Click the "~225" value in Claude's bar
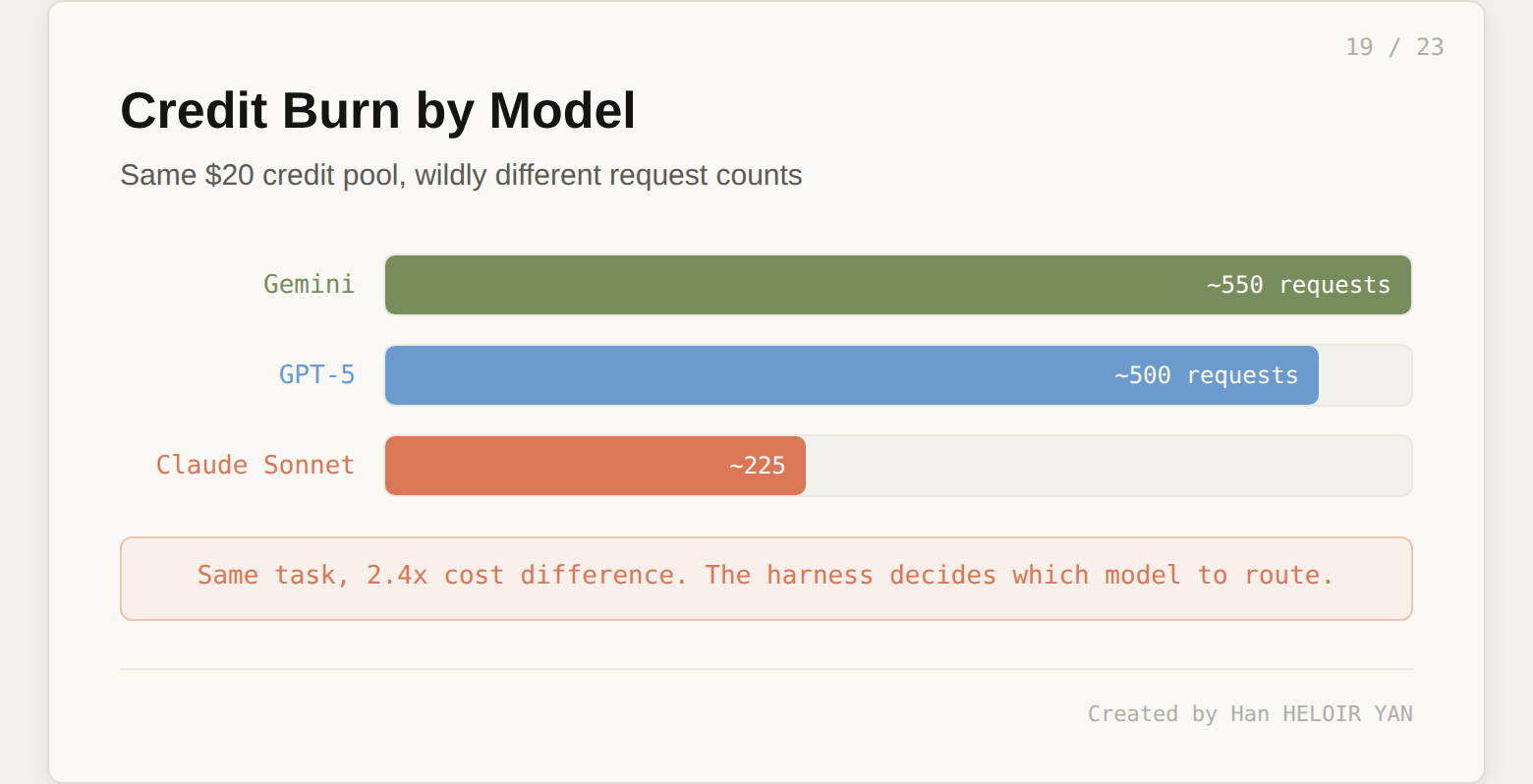The image size is (1533, 784). point(757,466)
